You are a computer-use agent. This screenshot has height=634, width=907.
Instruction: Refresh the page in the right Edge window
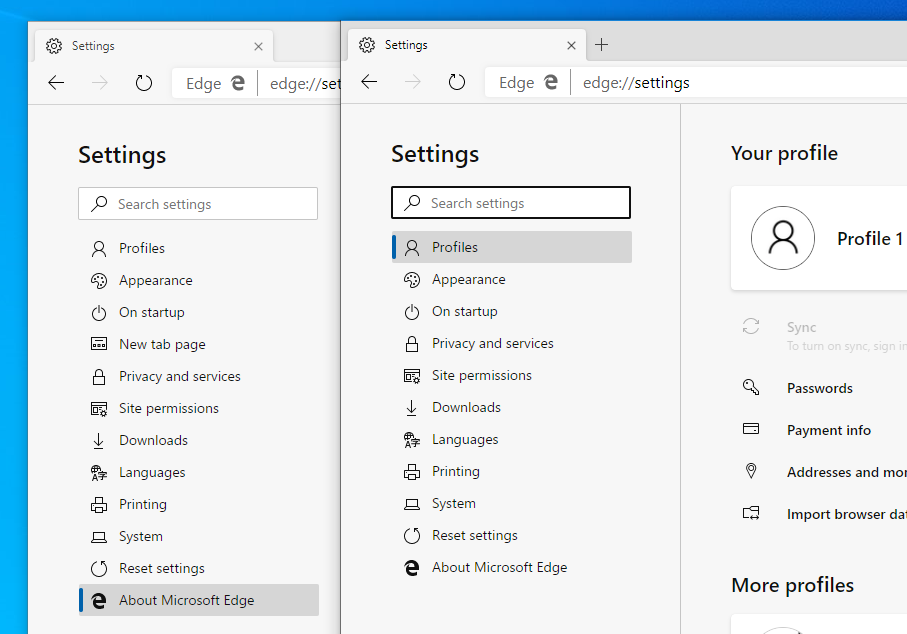pyautogui.click(x=456, y=82)
